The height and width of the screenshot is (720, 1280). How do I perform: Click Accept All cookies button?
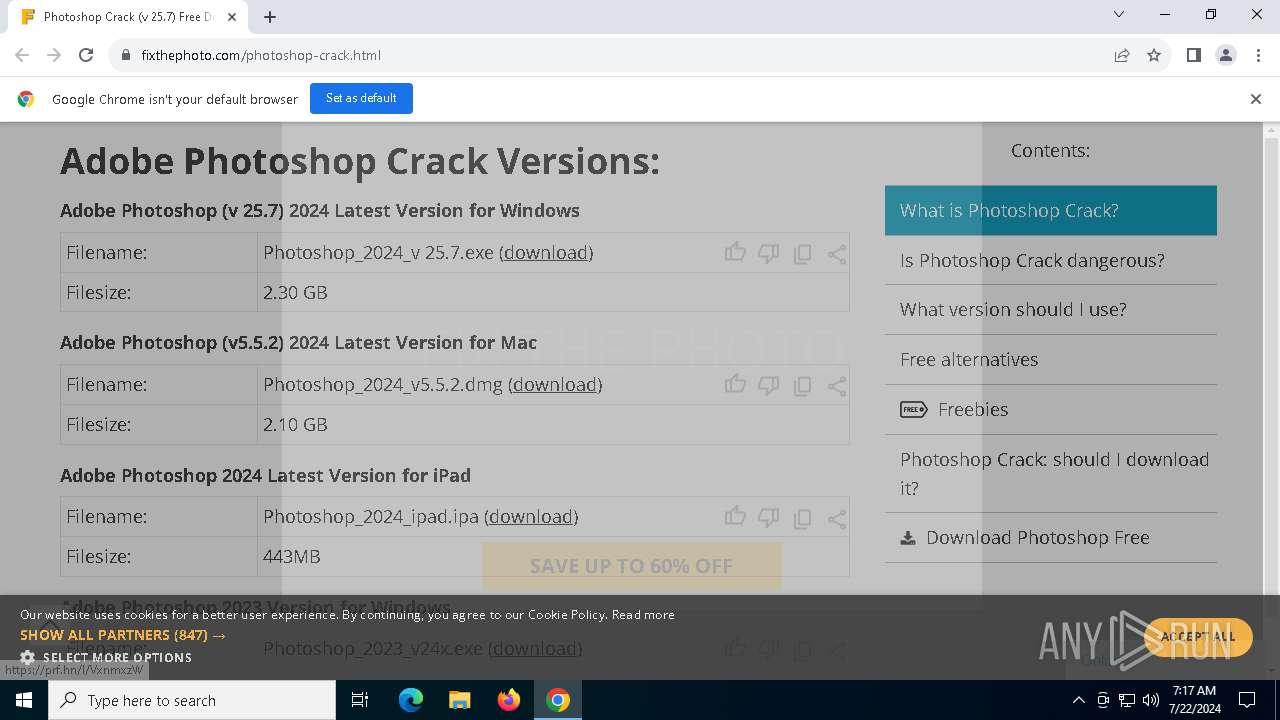pos(1198,637)
